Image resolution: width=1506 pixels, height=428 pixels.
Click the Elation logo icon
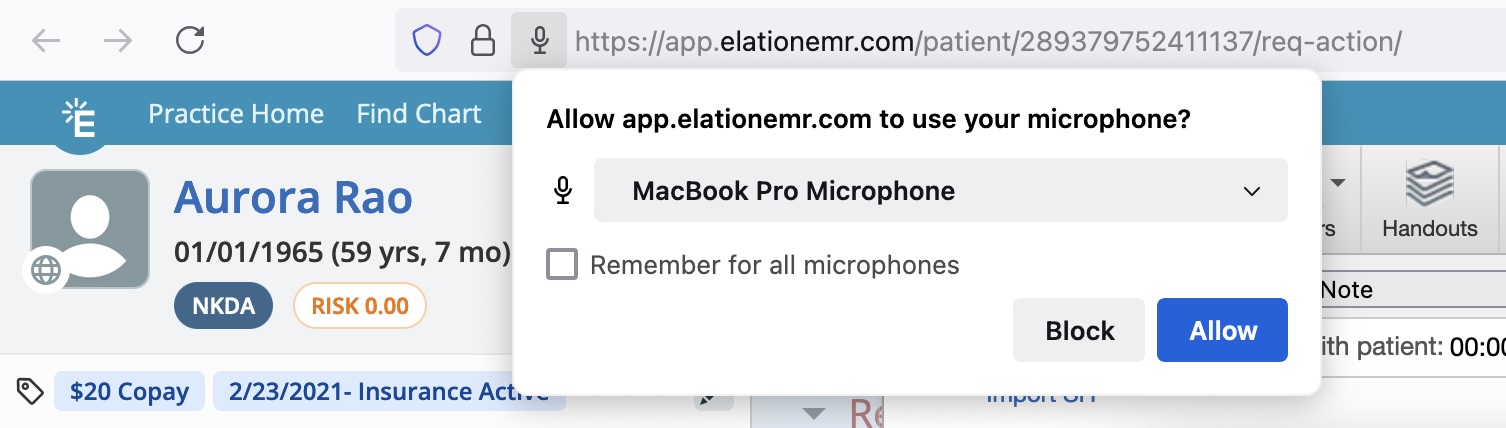pos(79,118)
